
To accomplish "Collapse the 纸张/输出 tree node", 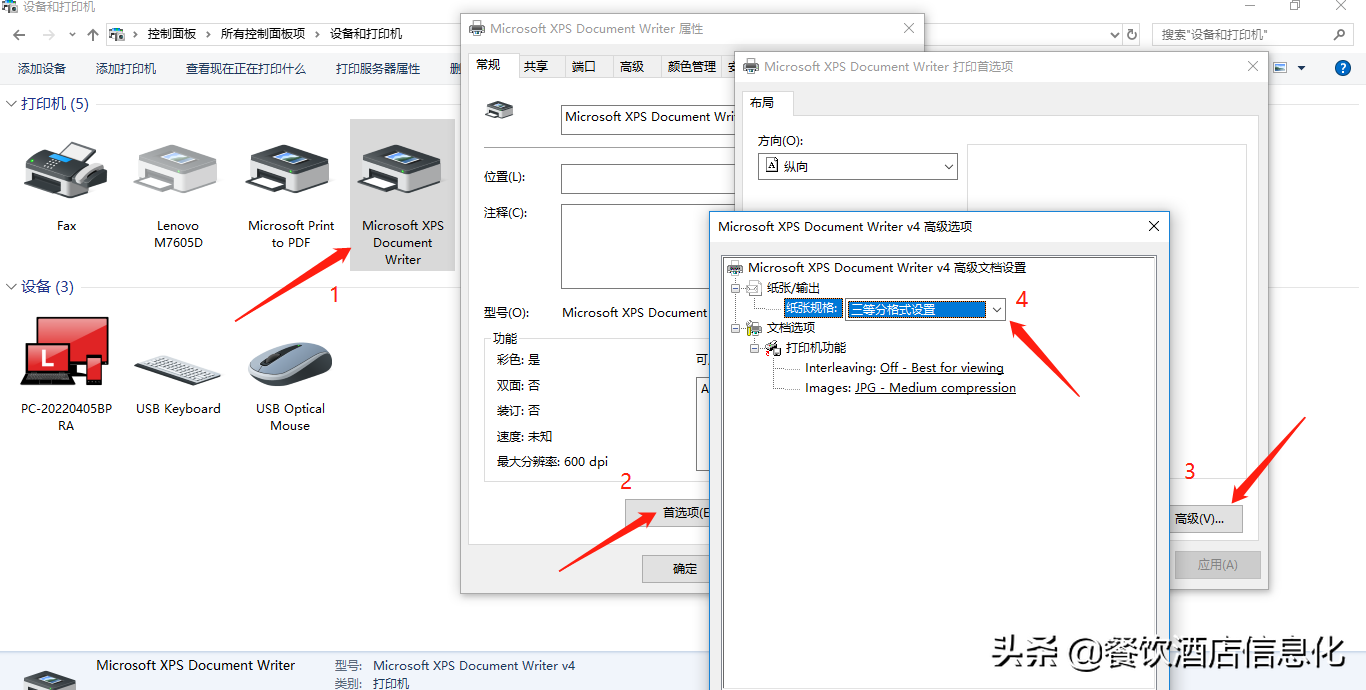I will pyautogui.click(x=736, y=288).
